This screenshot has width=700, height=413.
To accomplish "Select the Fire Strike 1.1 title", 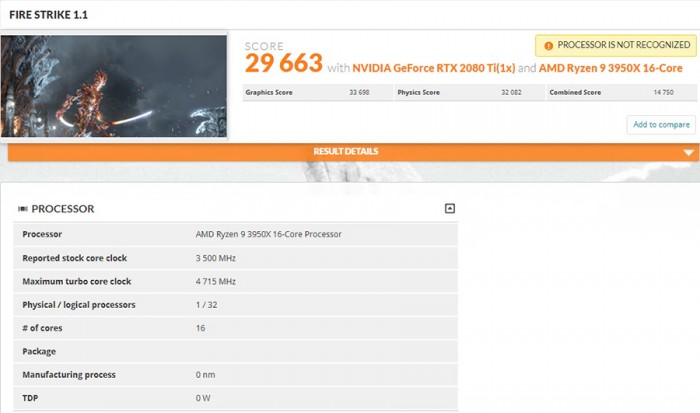I will pyautogui.click(x=48, y=15).
